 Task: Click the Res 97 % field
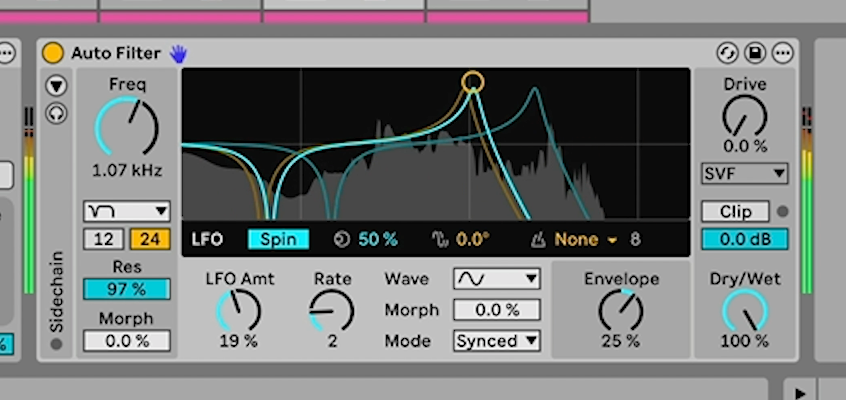tap(127, 289)
